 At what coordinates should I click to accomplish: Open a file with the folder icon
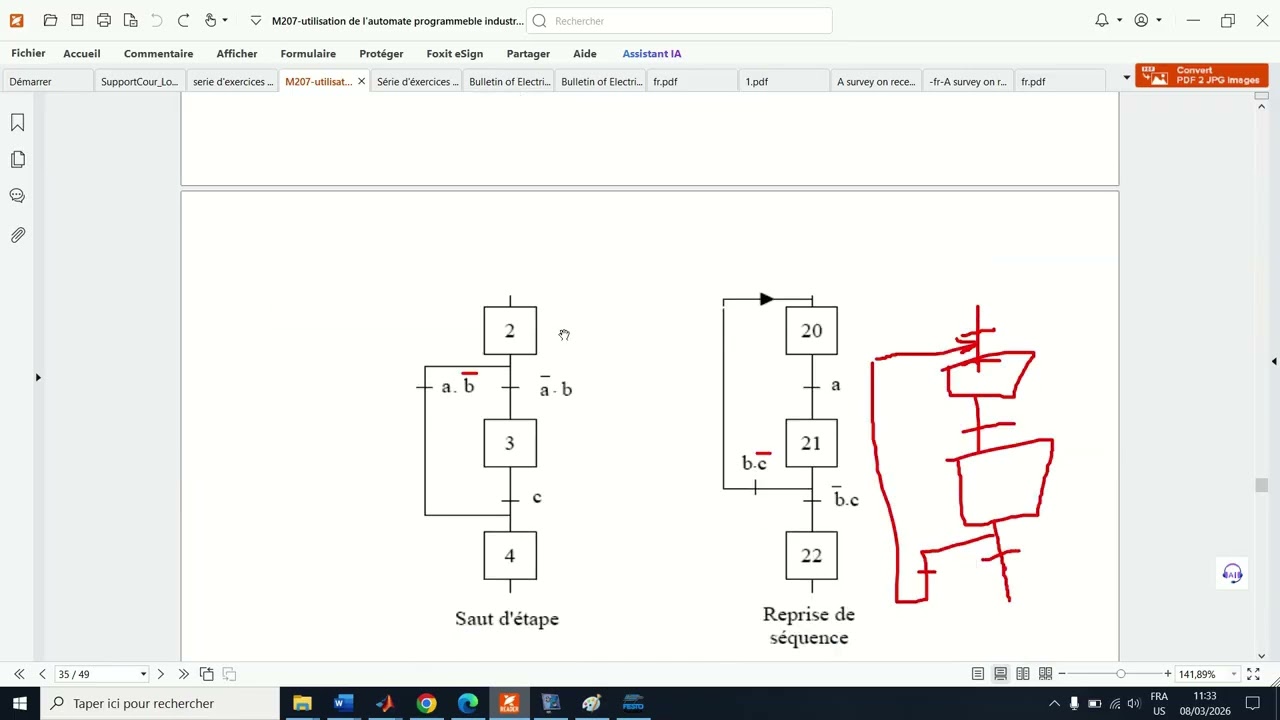50,20
